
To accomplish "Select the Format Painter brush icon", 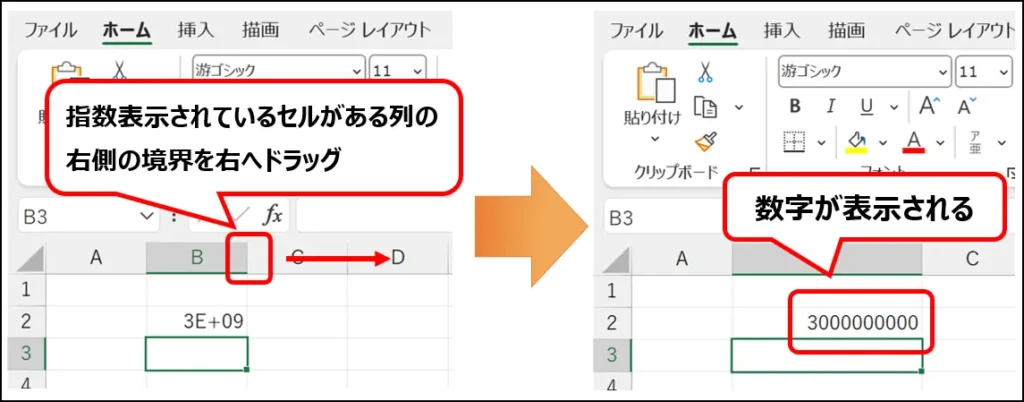I will [705, 140].
